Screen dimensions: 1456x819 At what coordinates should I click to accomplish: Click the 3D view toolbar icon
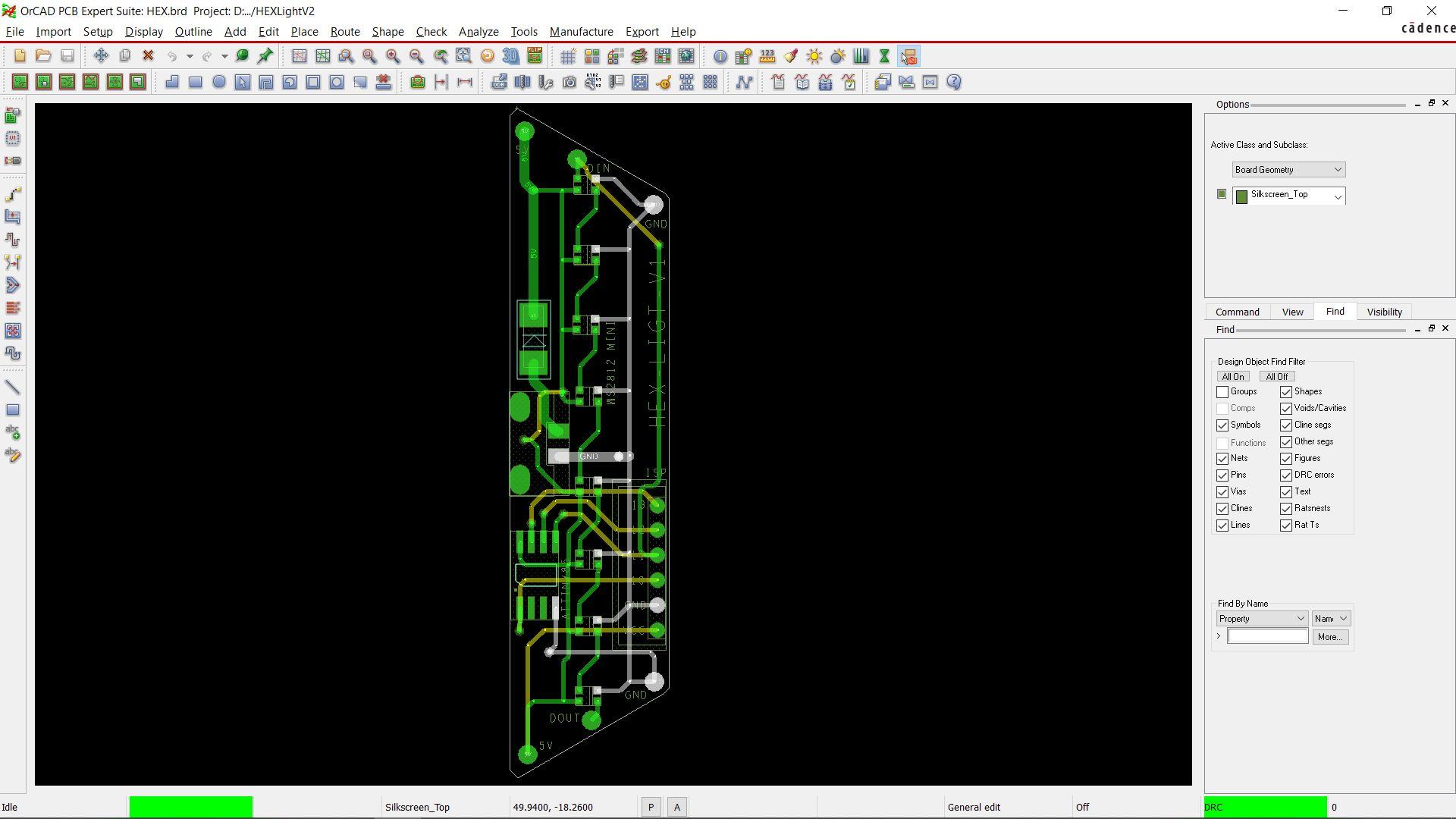click(511, 56)
